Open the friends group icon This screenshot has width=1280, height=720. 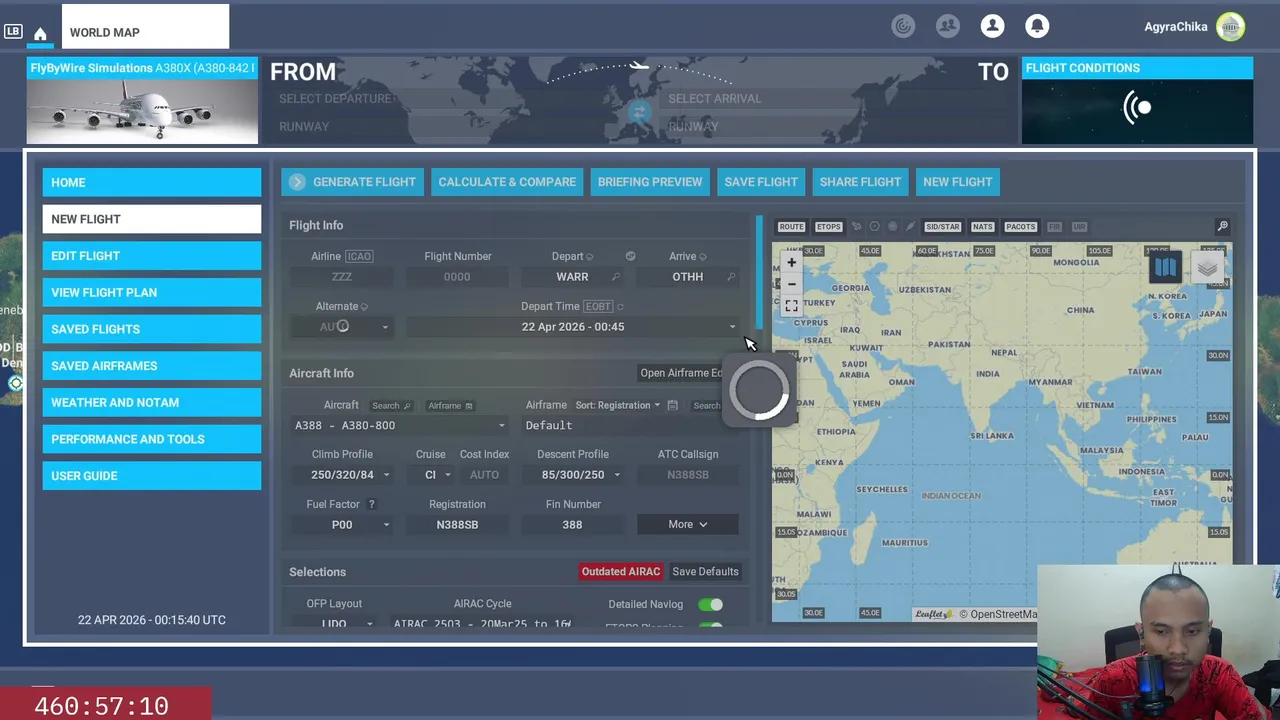pyautogui.click(x=947, y=26)
